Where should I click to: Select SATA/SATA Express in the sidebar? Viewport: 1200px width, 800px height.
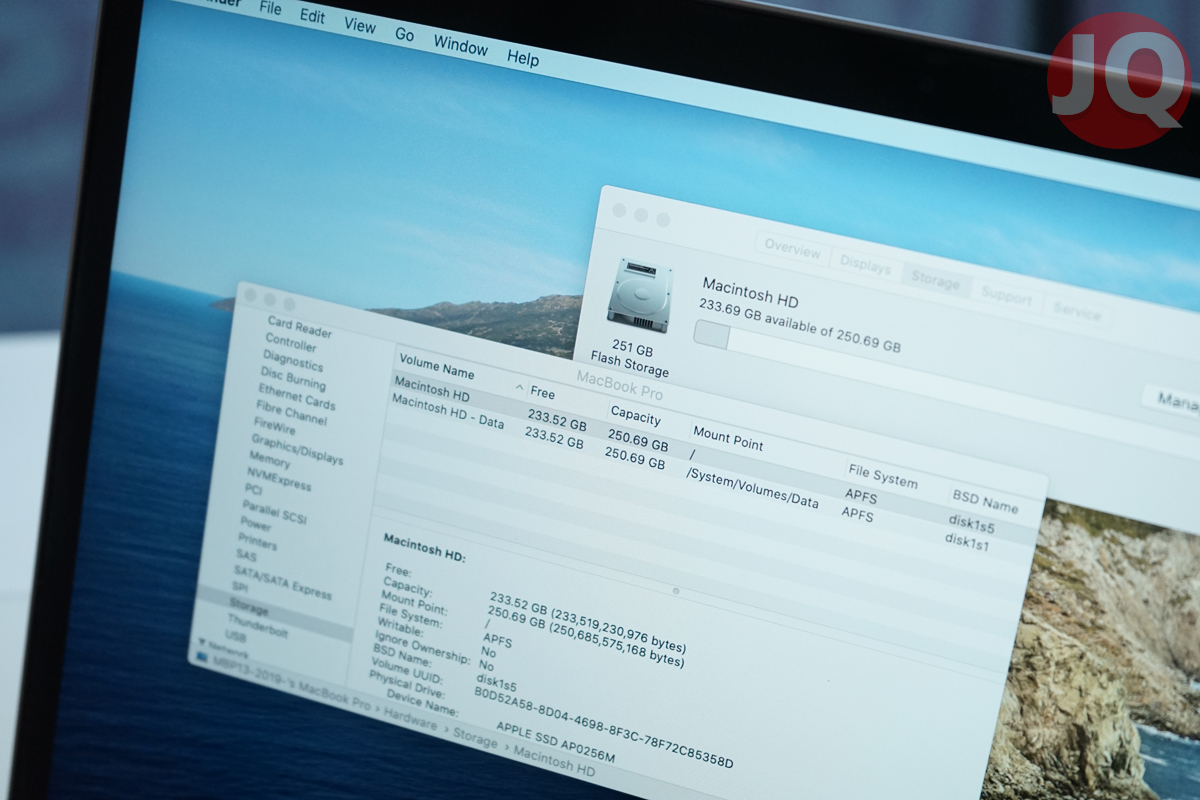282,581
